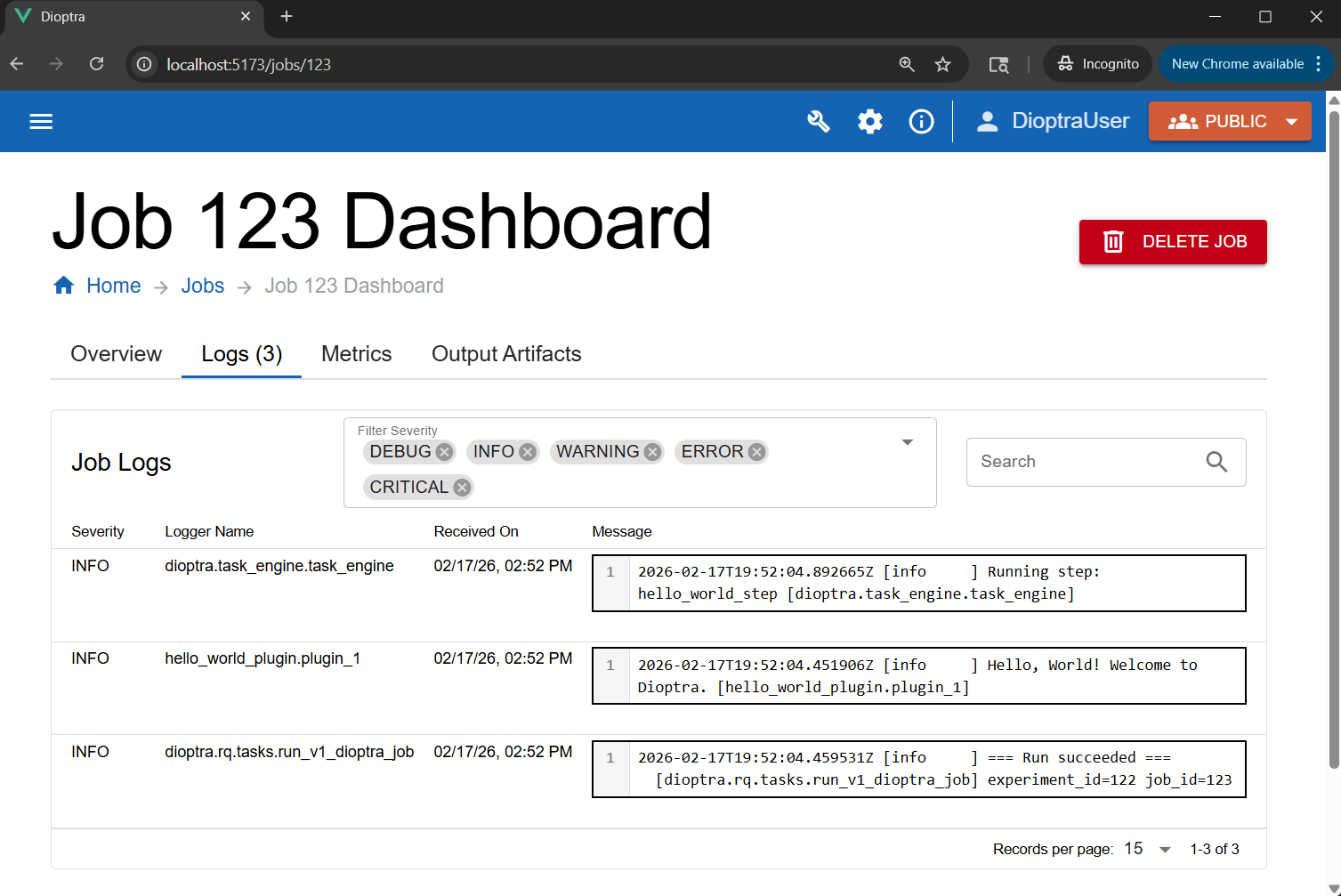Open the Output Artifacts tab
Image resolution: width=1341 pixels, height=896 pixels.
point(505,353)
